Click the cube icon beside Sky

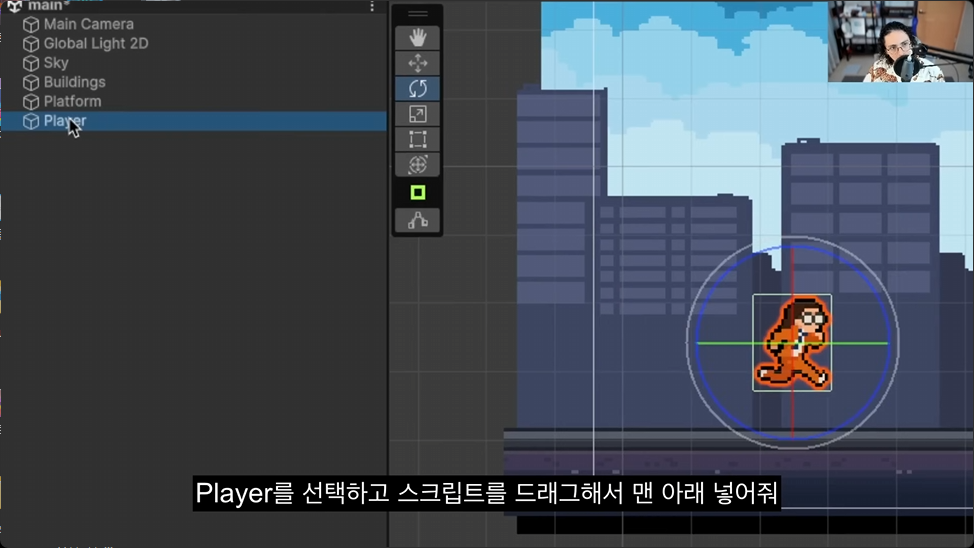30,63
